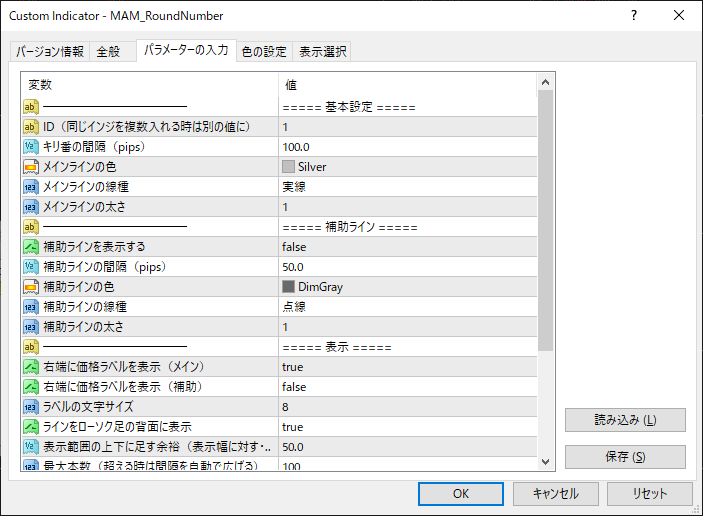Viewport: 703px width, 516px height.
Task: Select the ===== 表示 ===== value cell
Action: click(x=408, y=347)
